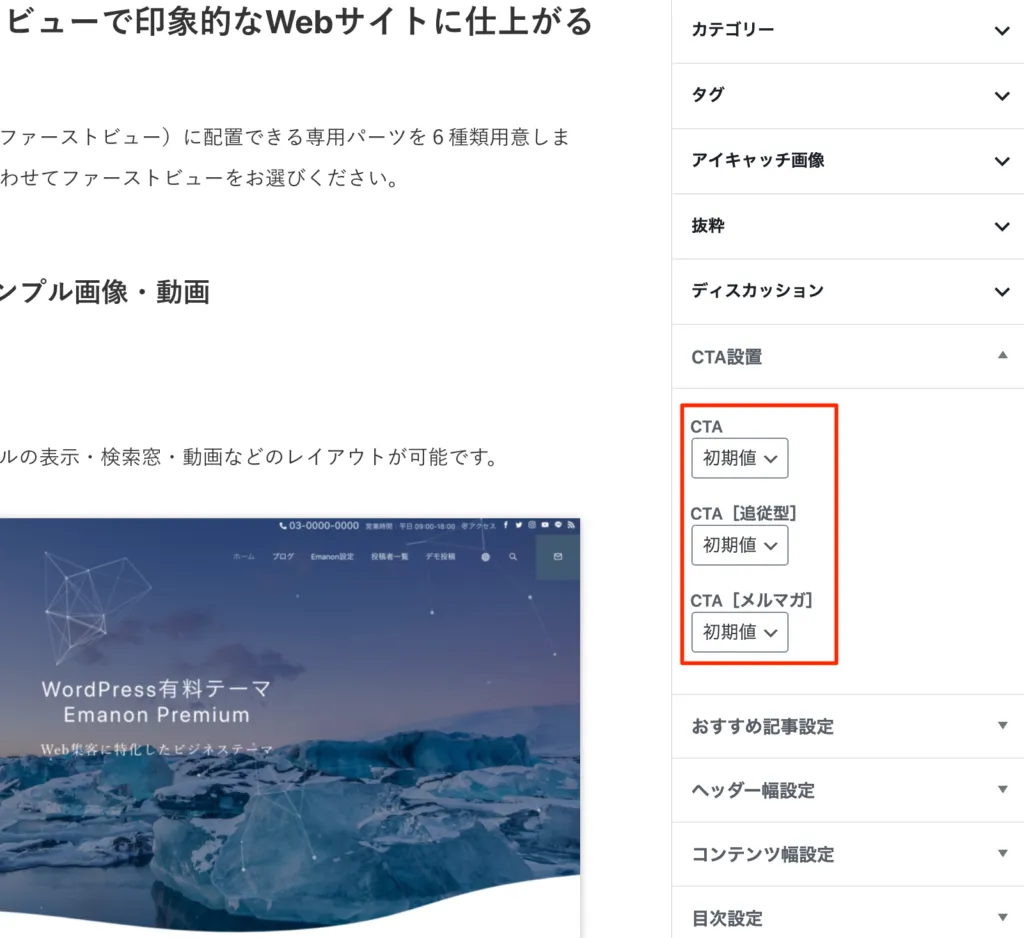Click the 目次設定 panel title
This screenshot has height=938, width=1024.
tap(726, 918)
